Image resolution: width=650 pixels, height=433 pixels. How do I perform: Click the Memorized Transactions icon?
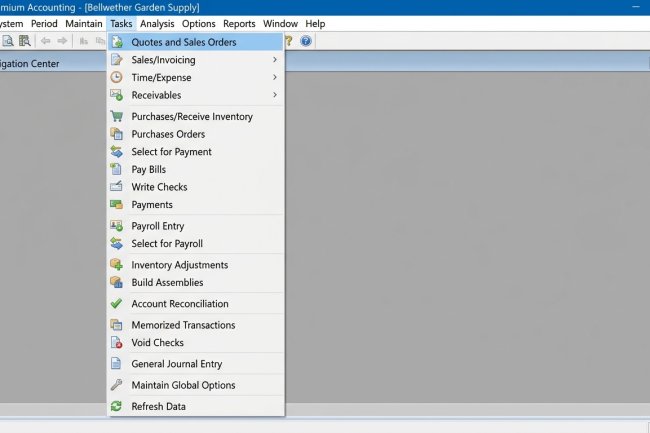(116, 325)
